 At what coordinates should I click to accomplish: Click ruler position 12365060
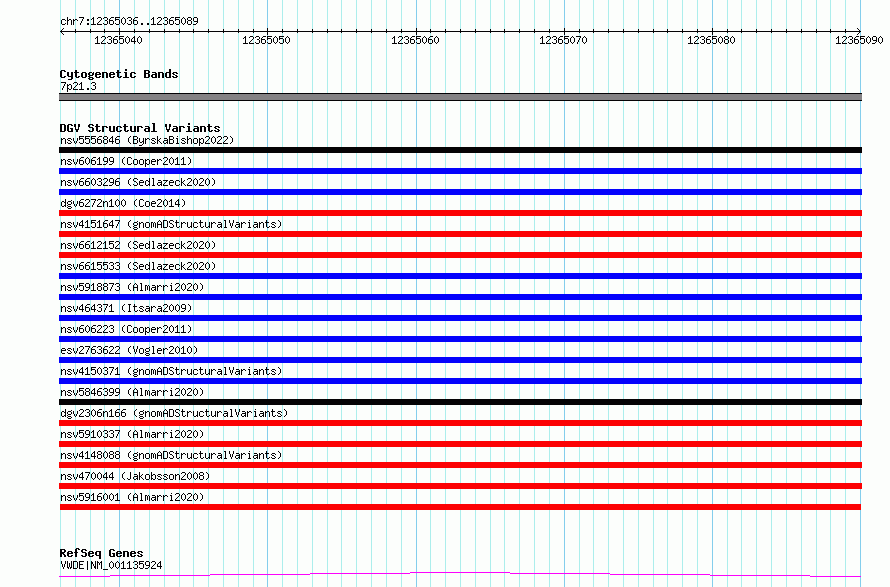pyautogui.click(x=415, y=40)
